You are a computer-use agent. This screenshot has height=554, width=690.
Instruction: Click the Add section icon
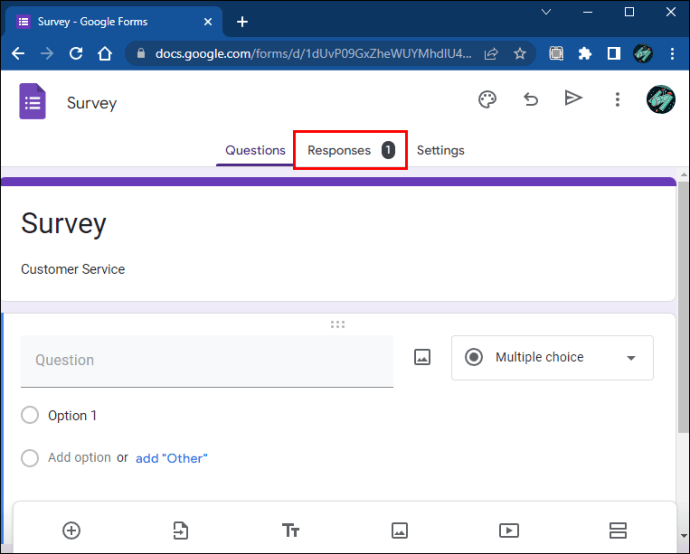(617, 530)
